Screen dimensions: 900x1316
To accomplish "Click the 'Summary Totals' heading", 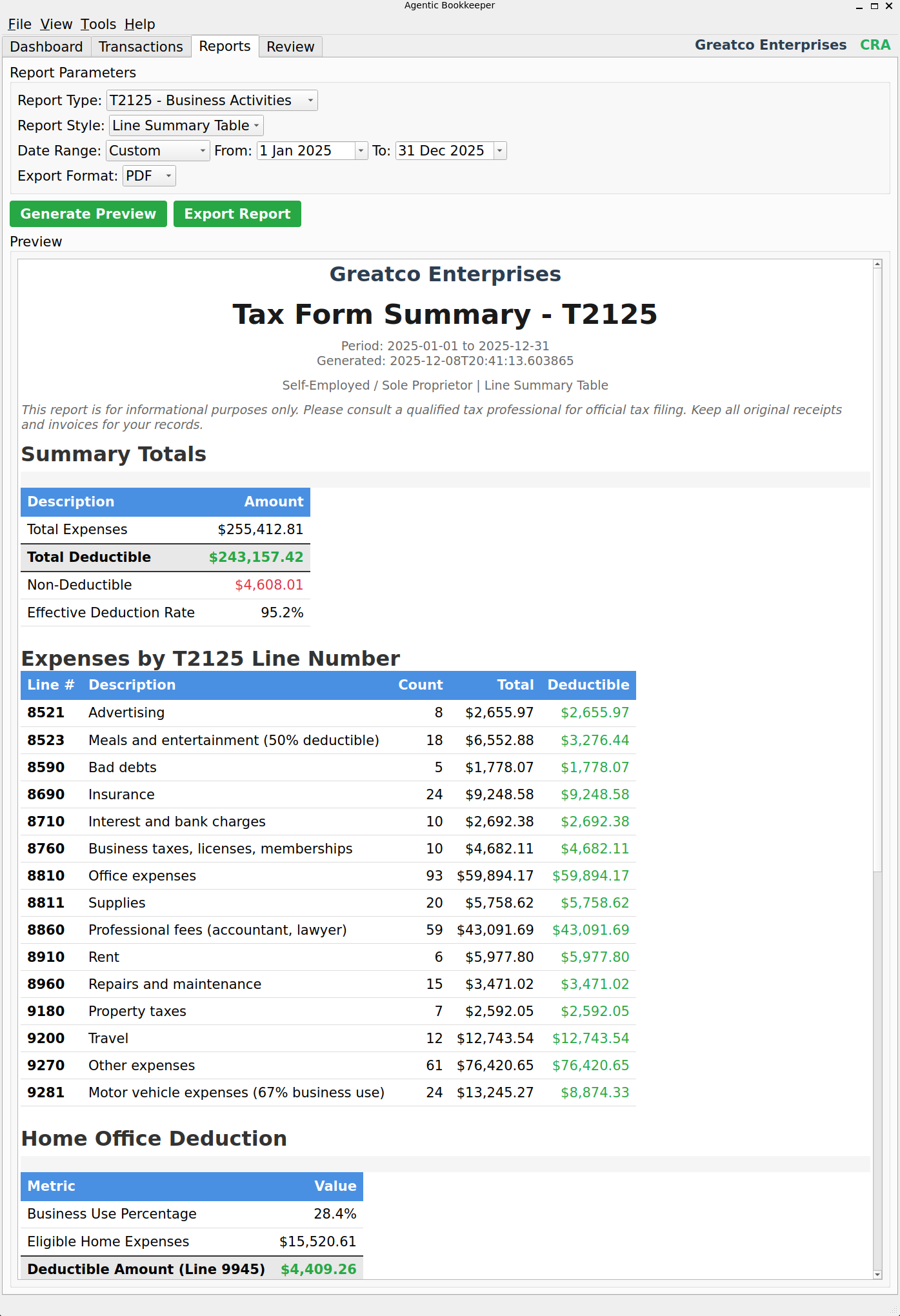I will [114, 454].
